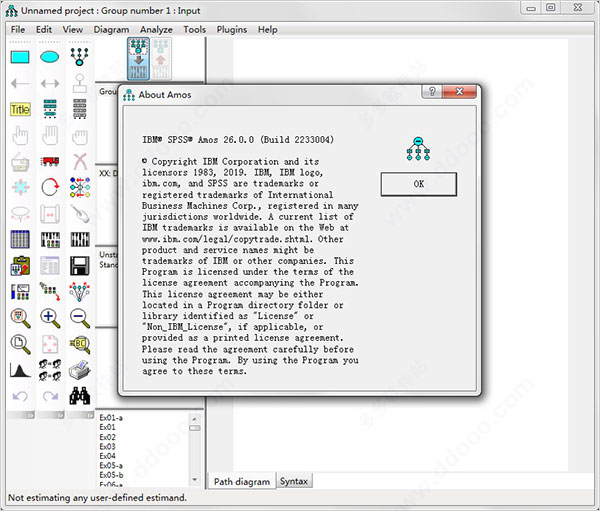Select the draw latent variable indicator tool
This screenshot has width=600, height=511.
(x=80, y=57)
